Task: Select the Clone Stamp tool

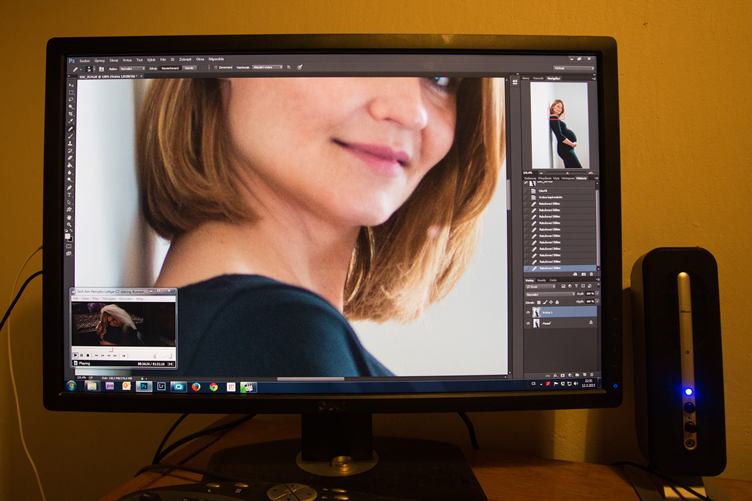Action: (x=70, y=143)
